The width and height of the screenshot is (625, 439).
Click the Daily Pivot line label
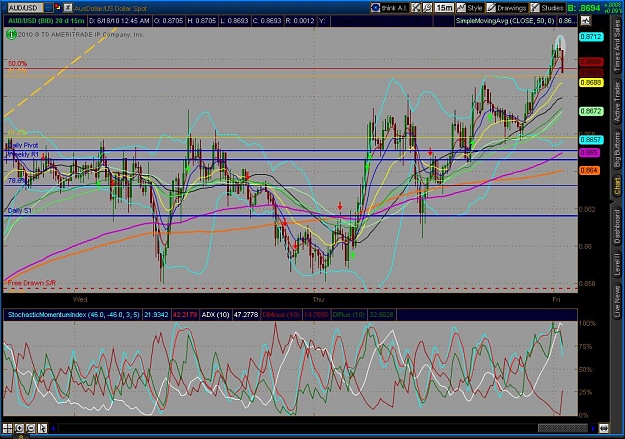coord(23,146)
